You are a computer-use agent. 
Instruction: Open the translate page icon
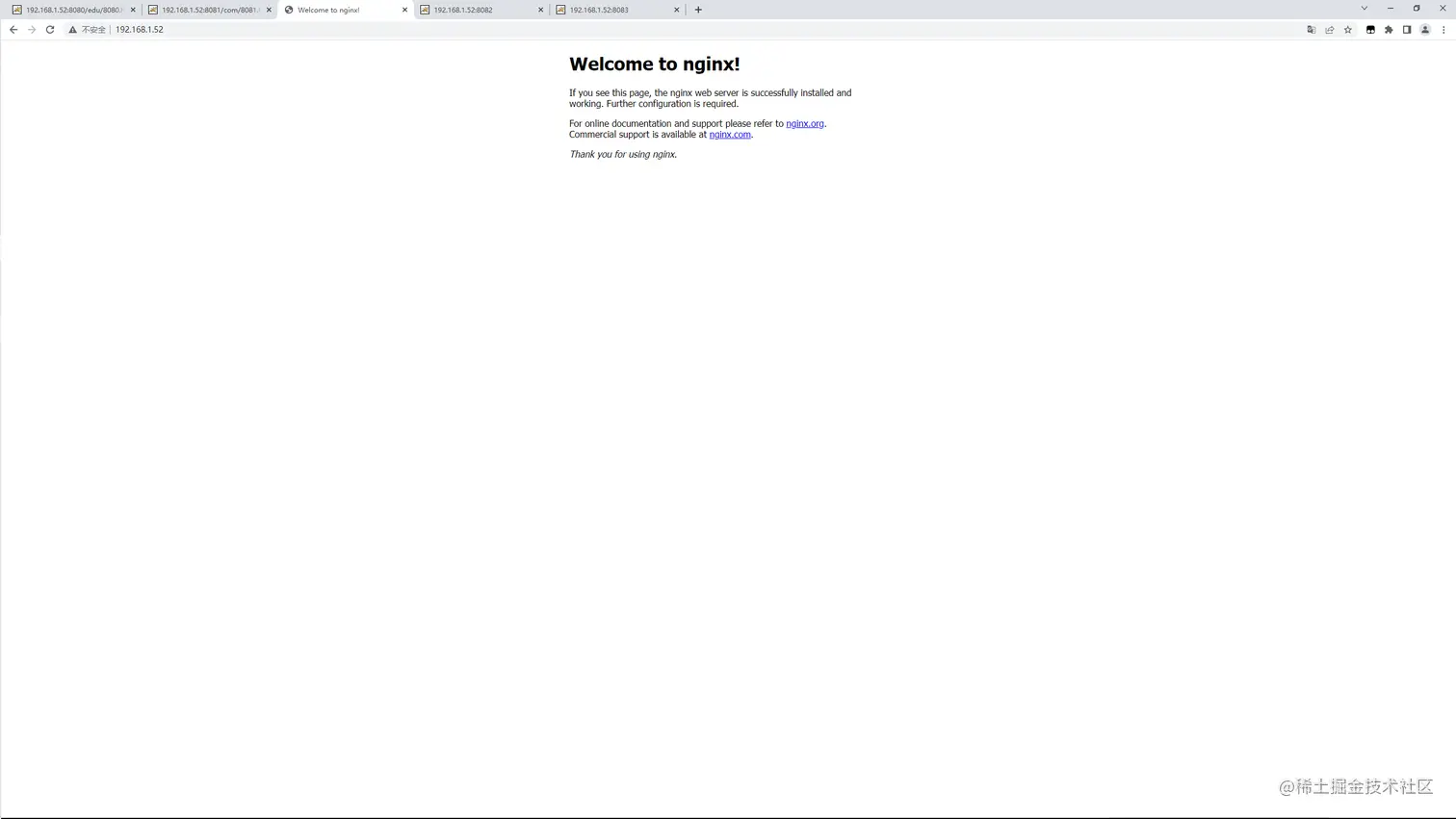[1311, 30]
